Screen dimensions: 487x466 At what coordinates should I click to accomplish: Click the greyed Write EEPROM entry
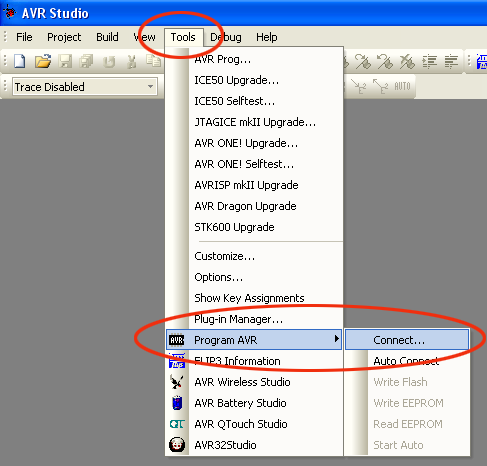click(x=407, y=403)
